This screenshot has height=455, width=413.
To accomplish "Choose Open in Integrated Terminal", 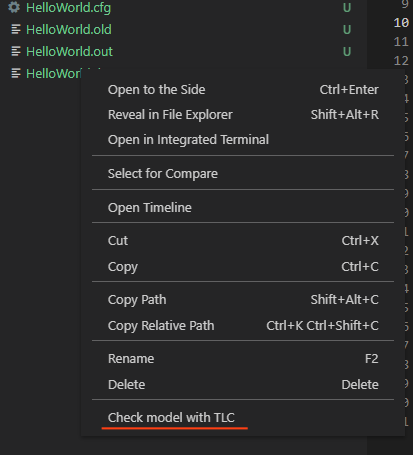I will (243, 140).
